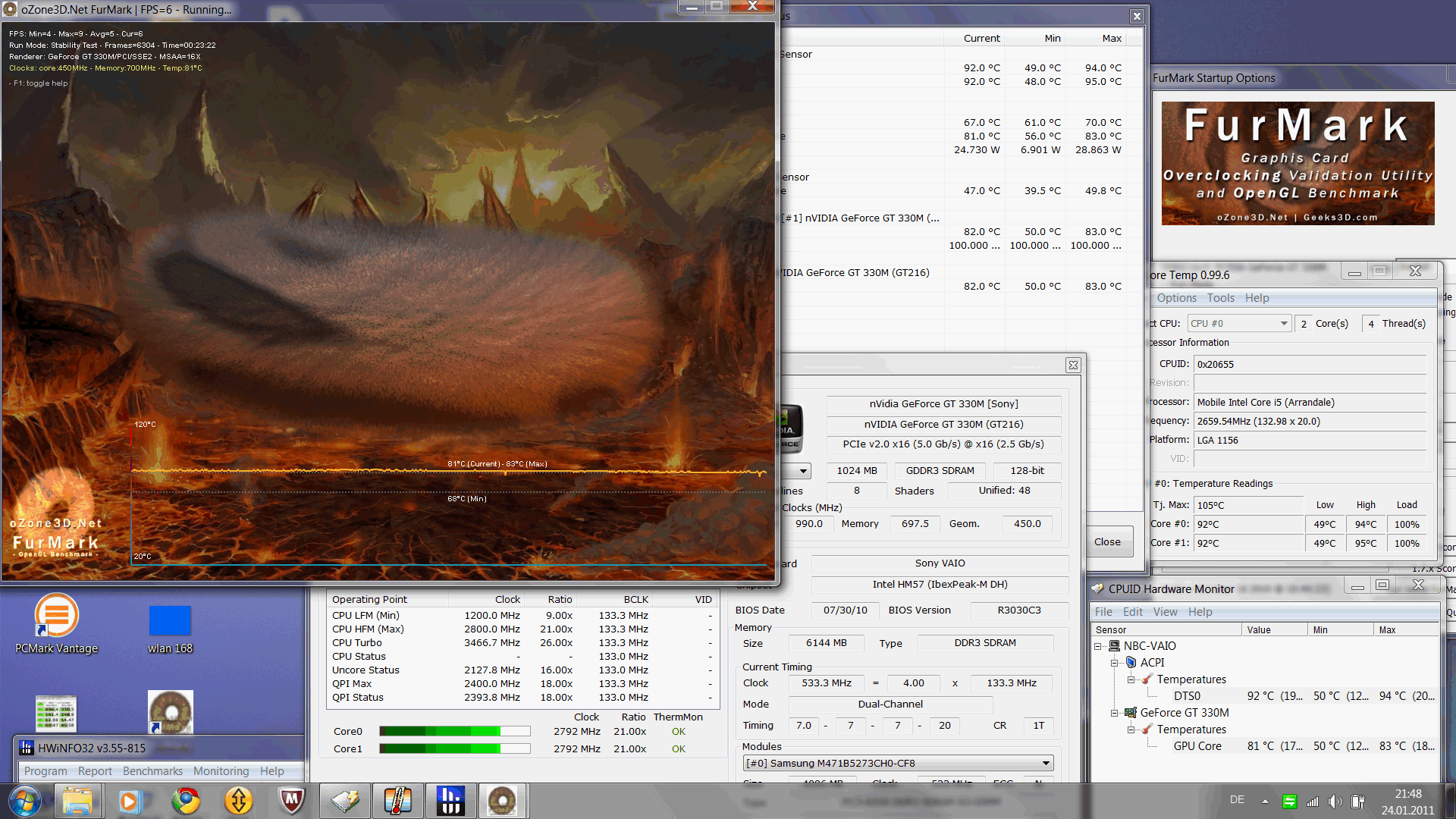1456x819 pixels.
Task: Open Tools menu in Core Temp
Action: tap(1220, 298)
